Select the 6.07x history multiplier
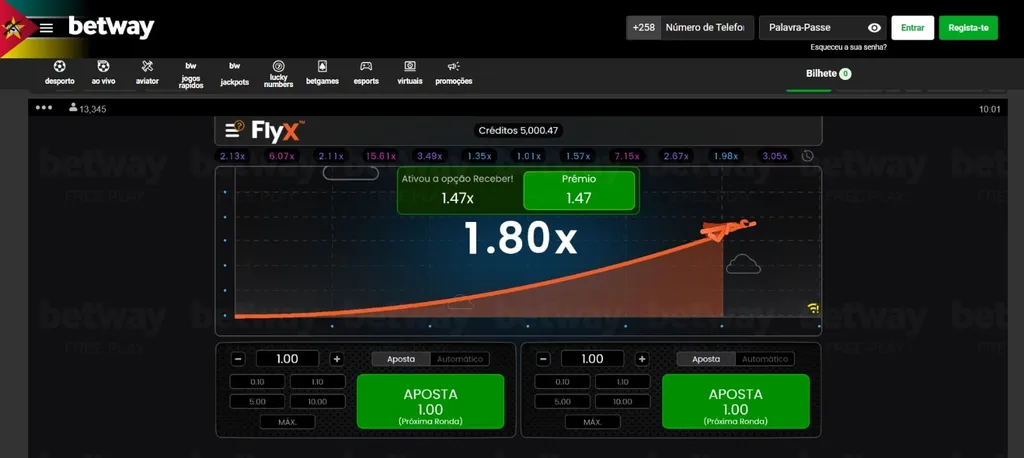The image size is (1024, 458). 281,156
